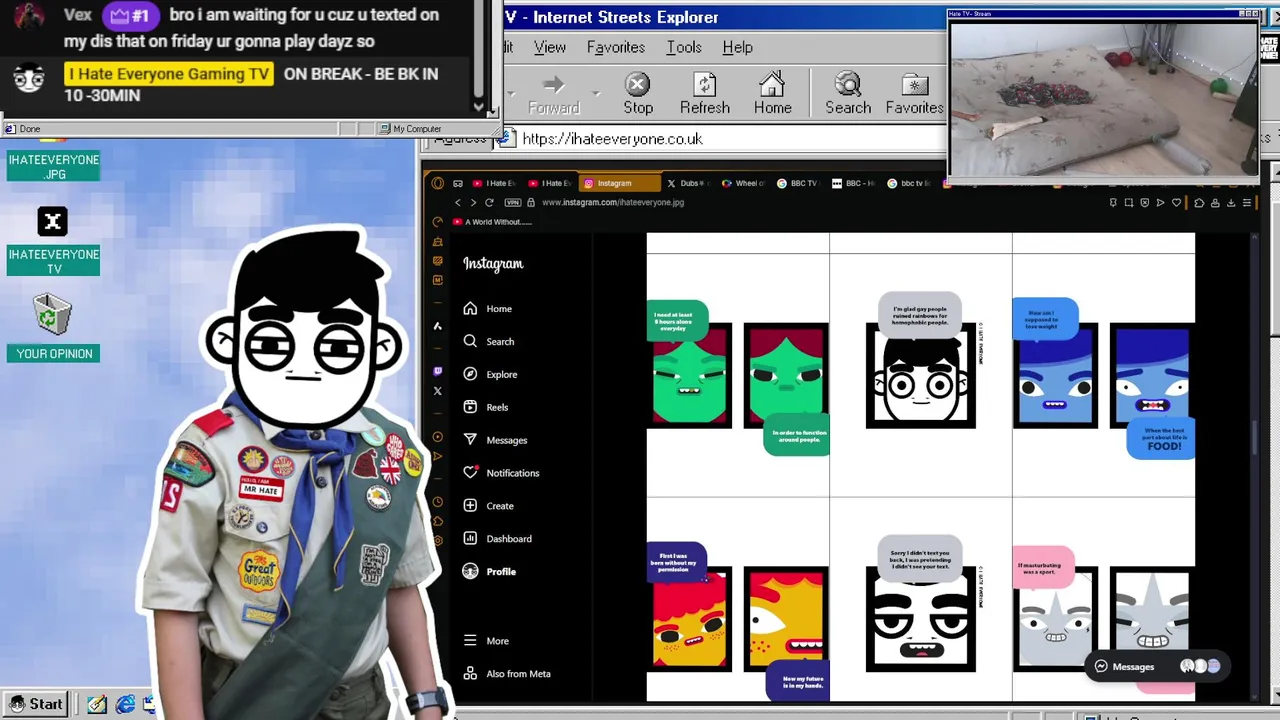
Task: Switch to the Dubs X tab
Action: click(689, 183)
